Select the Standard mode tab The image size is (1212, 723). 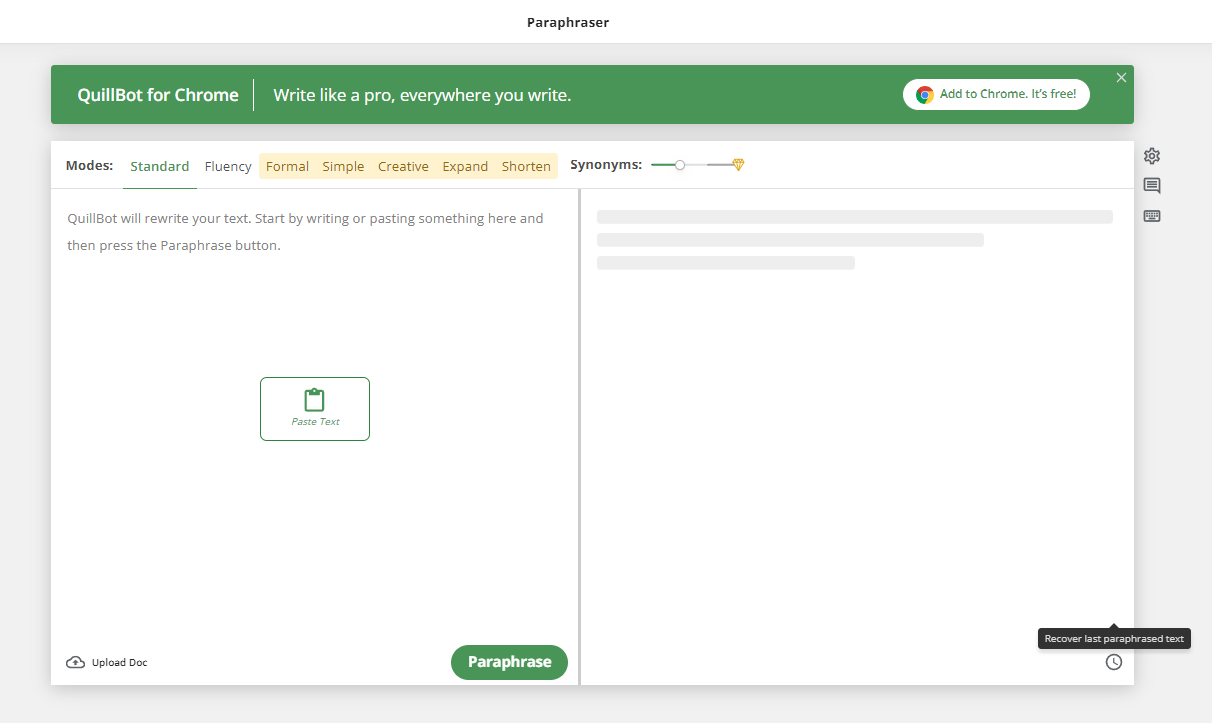(x=160, y=166)
